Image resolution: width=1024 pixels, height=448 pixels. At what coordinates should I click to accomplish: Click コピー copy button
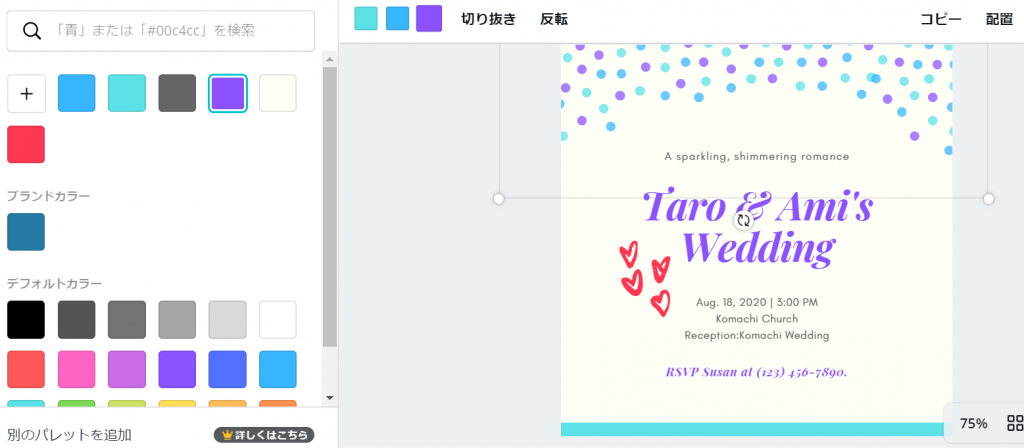pos(940,19)
